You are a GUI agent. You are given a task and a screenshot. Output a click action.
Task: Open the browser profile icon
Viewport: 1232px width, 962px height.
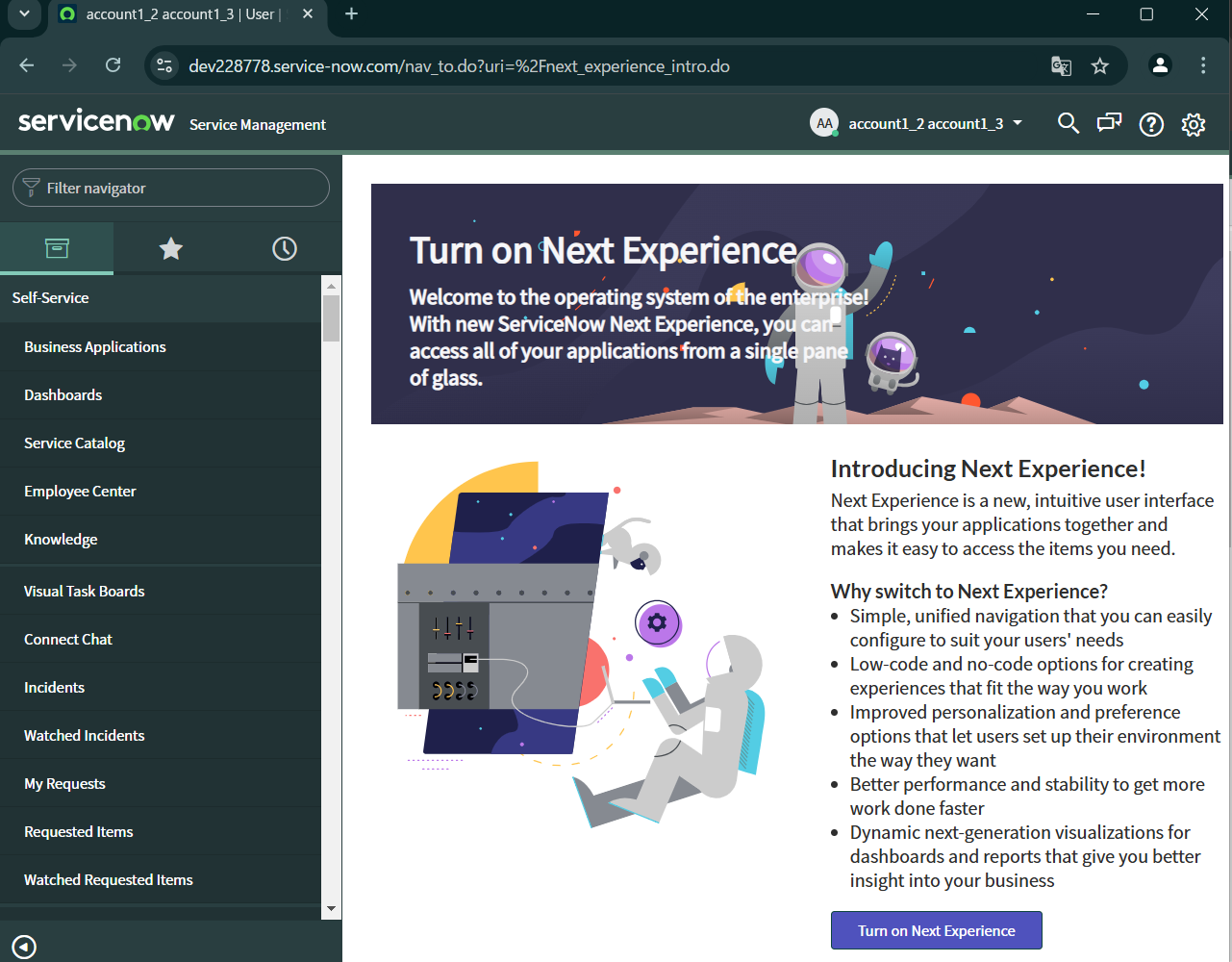(x=1160, y=65)
